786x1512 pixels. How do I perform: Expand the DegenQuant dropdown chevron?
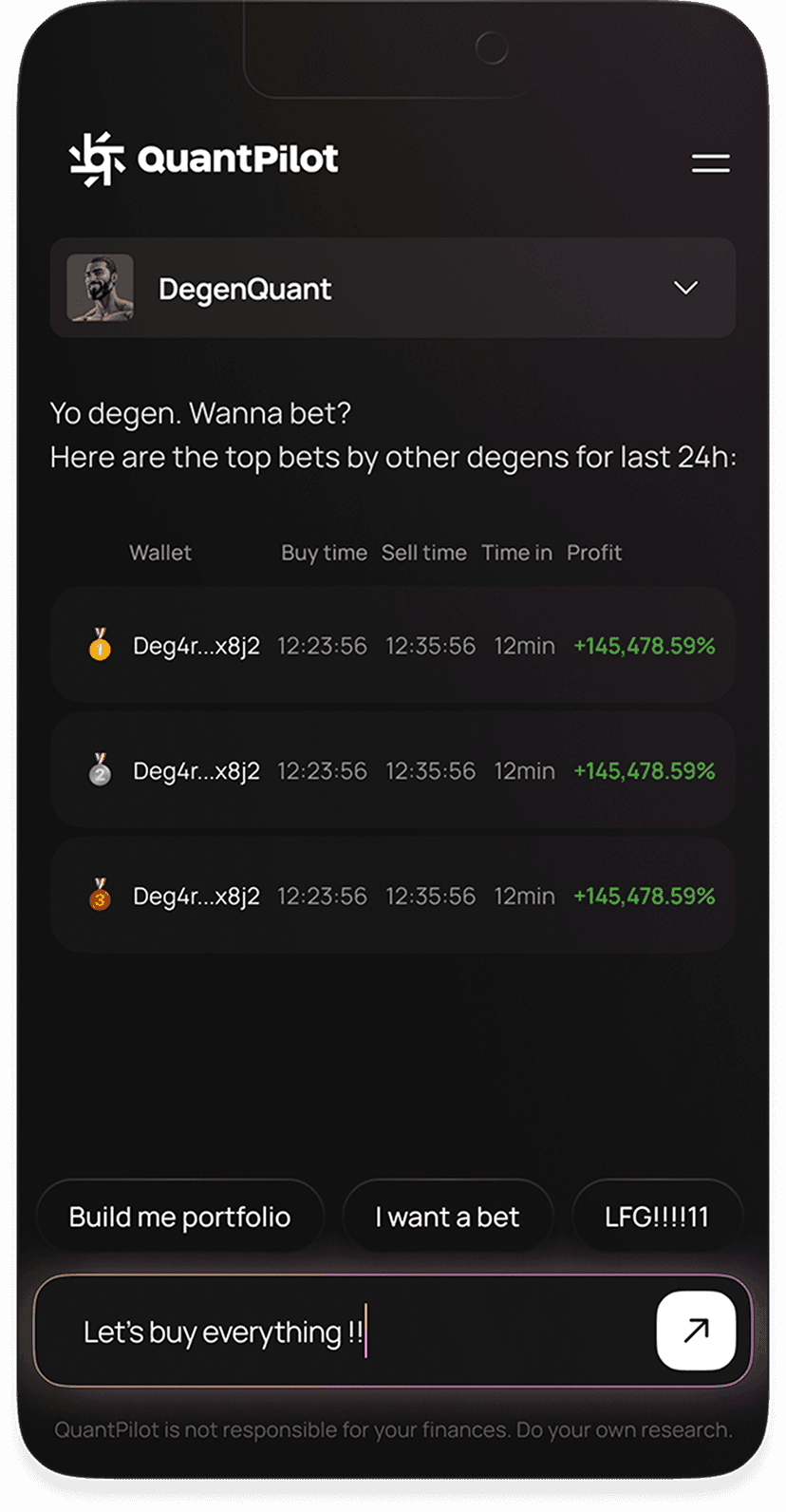coord(685,288)
